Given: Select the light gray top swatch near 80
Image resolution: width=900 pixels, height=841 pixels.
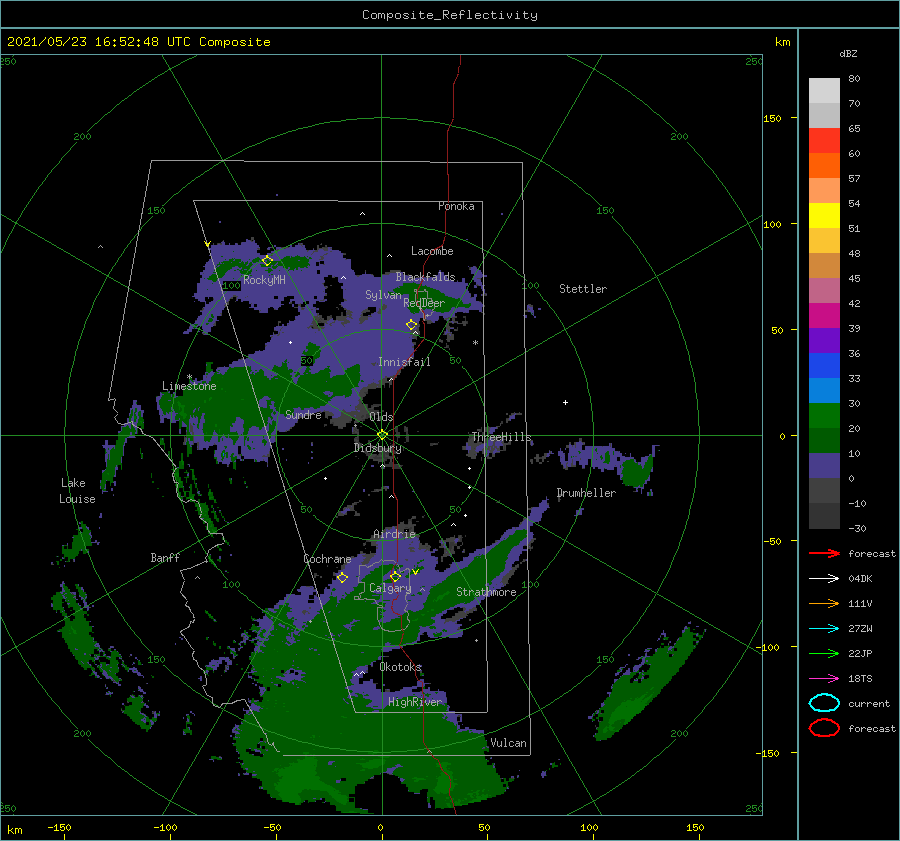Looking at the screenshot, I should (824, 91).
